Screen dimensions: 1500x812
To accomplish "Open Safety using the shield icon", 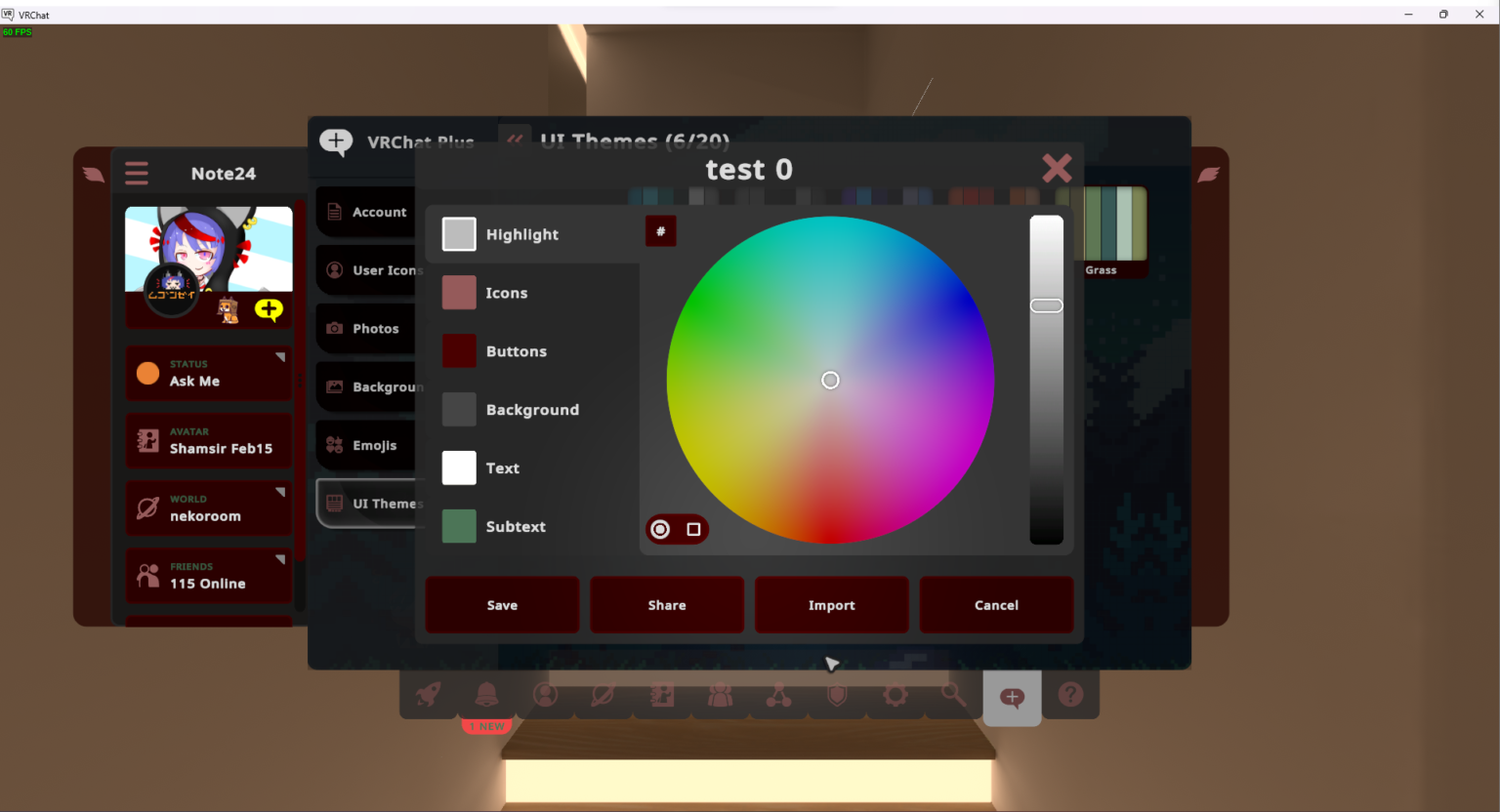I will [x=836, y=695].
